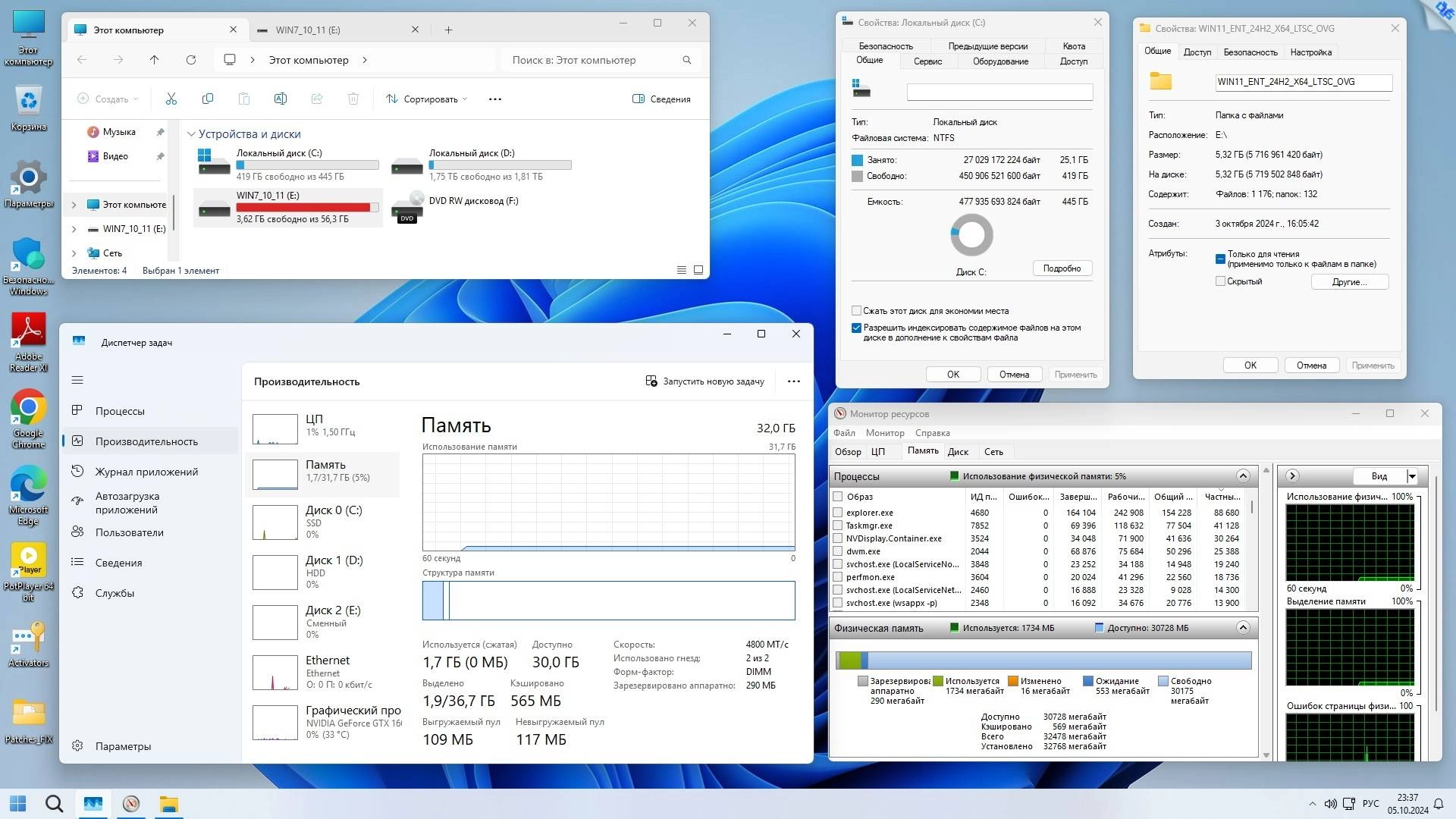
Task: Click the Rename icon in Explorer toolbar
Action: tap(281, 99)
